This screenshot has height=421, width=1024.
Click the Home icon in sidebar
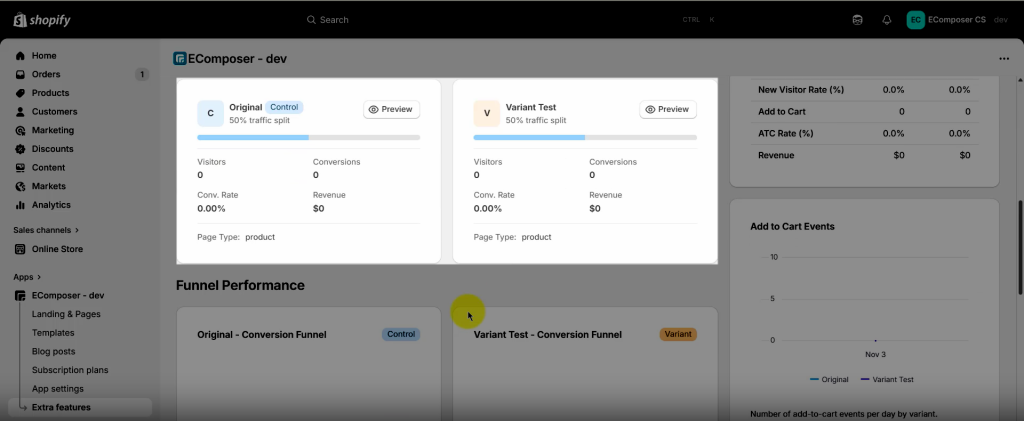(20, 56)
